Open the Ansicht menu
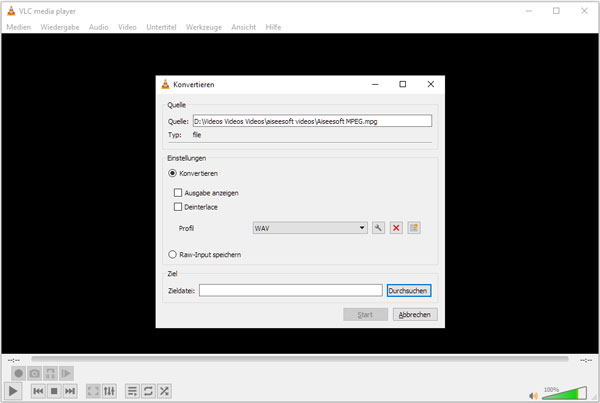 243,27
